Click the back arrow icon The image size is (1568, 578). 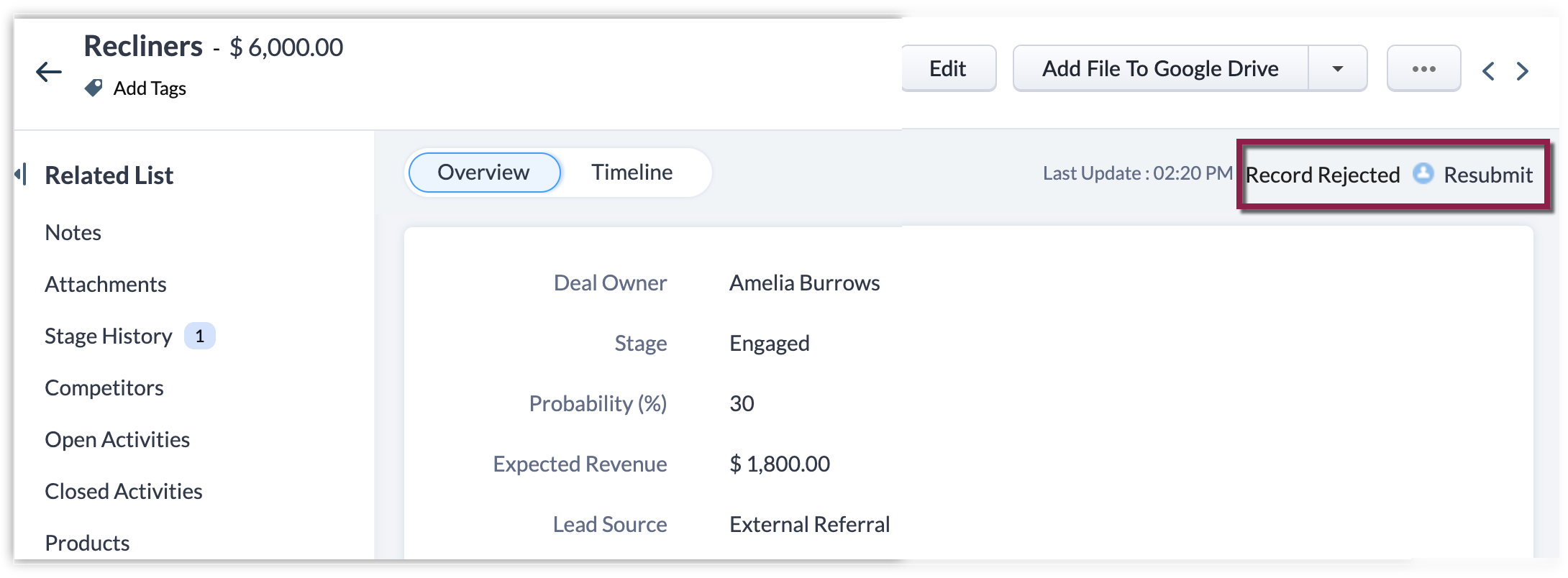click(x=49, y=72)
